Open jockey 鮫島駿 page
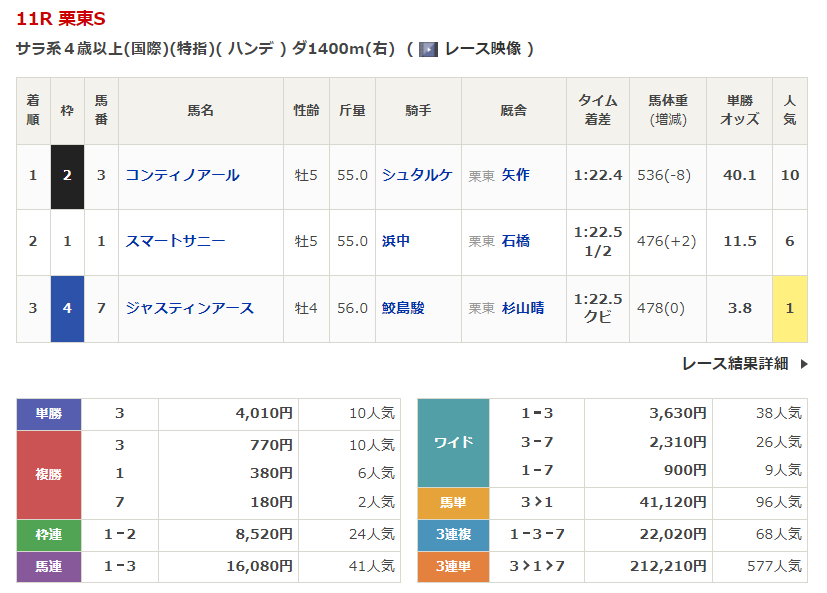The width and height of the screenshot is (827, 593). pyautogui.click(x=403, y=308)
